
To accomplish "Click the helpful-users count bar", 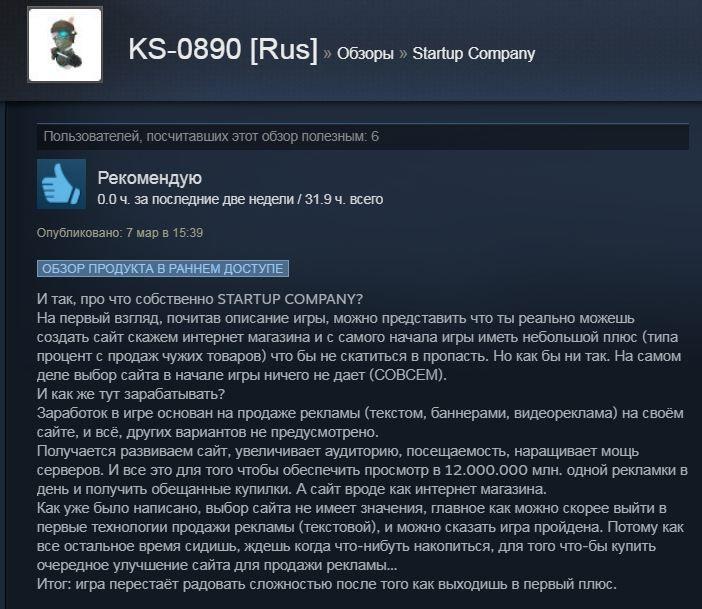I will coord(363,137).
